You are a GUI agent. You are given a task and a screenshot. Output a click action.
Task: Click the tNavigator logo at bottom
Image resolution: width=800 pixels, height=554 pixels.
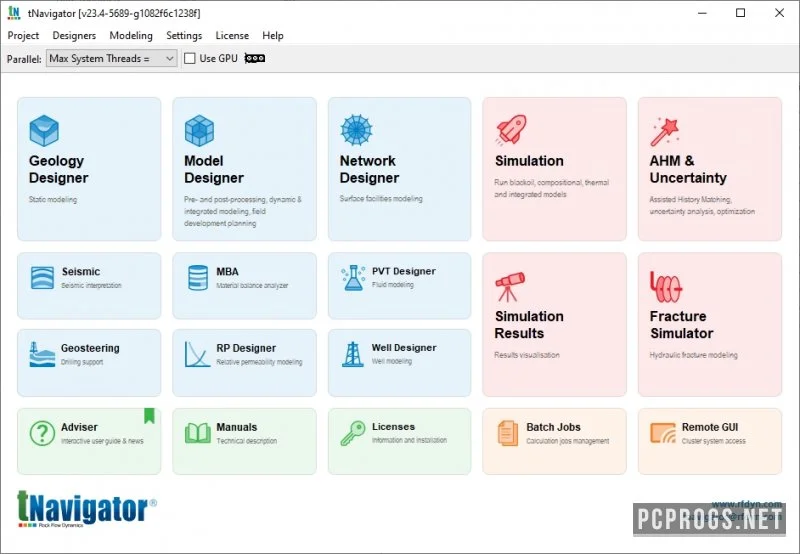pos(87,508)
